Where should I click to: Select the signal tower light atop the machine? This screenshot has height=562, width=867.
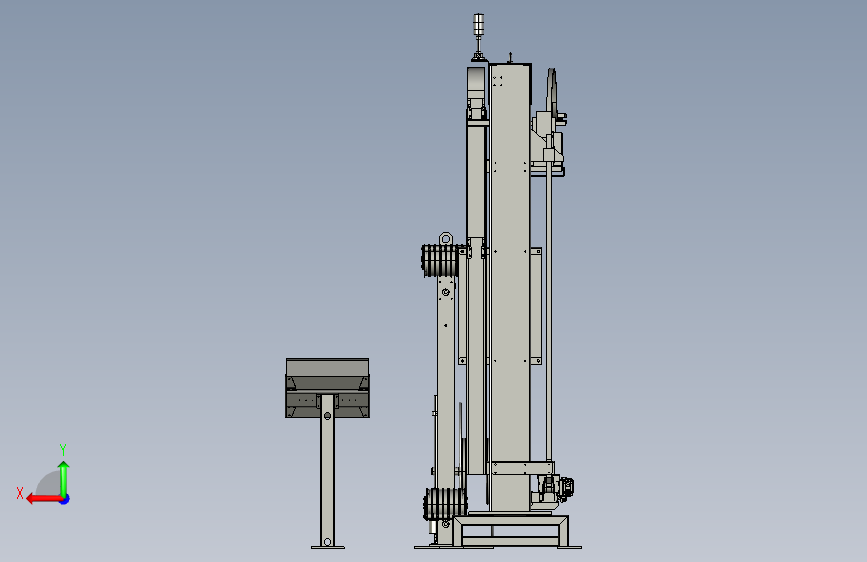pyautogui.click(x=478, y=37)
